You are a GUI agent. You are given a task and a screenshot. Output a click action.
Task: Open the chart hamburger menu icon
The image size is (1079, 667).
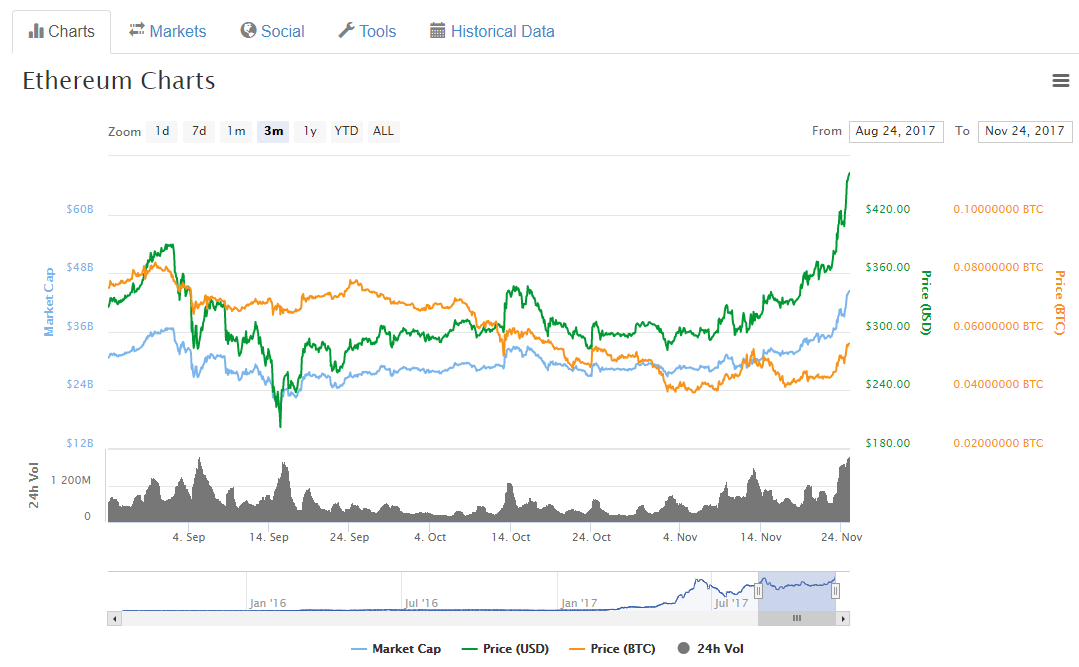tap(1061, 81)
